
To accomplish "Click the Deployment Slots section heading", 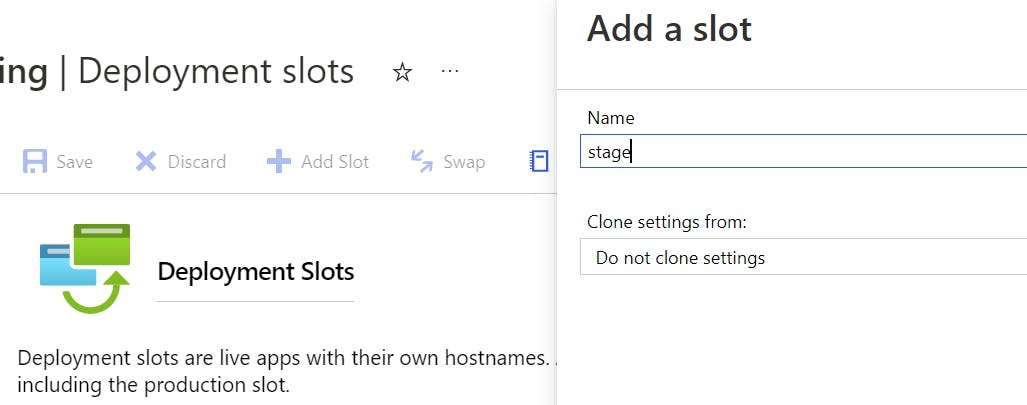I will pos(256,272).
